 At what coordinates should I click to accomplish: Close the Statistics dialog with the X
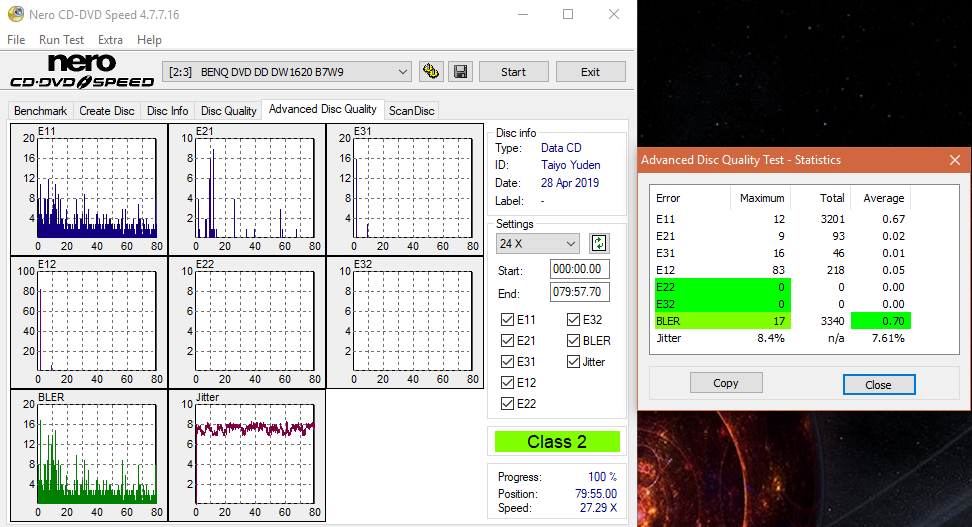[x=955, y=160]
